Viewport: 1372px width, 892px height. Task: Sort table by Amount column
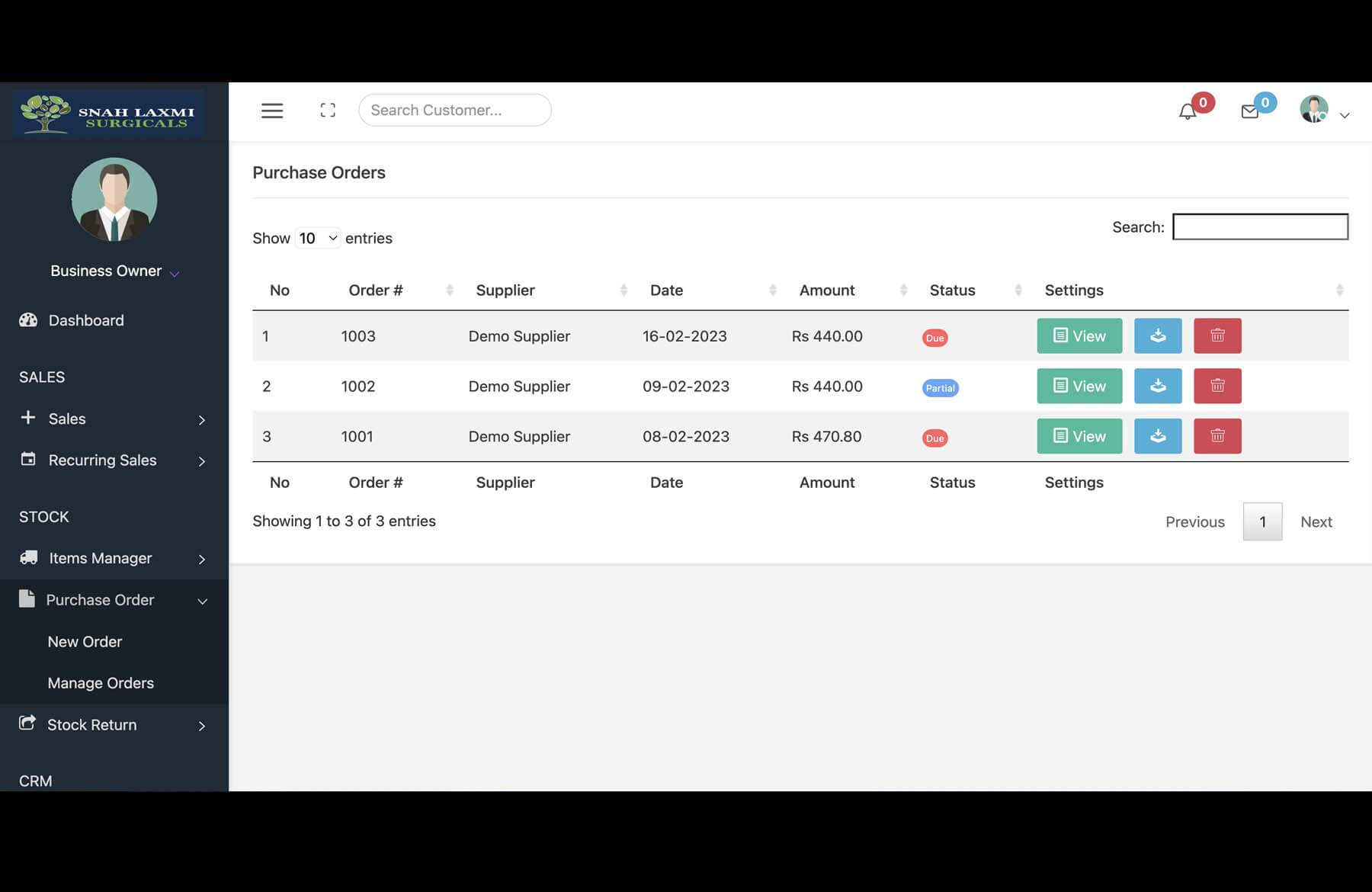click(x=826, y=290)
